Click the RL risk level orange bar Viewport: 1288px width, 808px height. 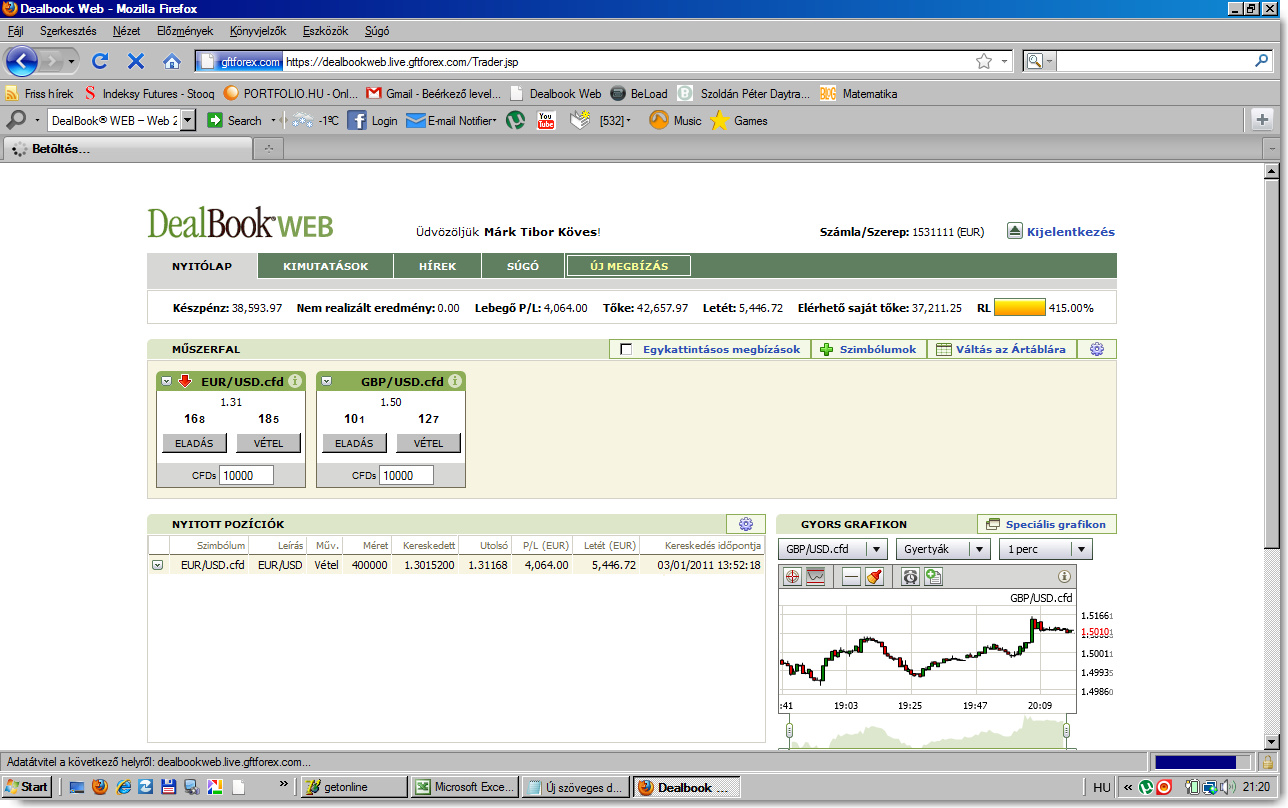tap(1019, 308)
